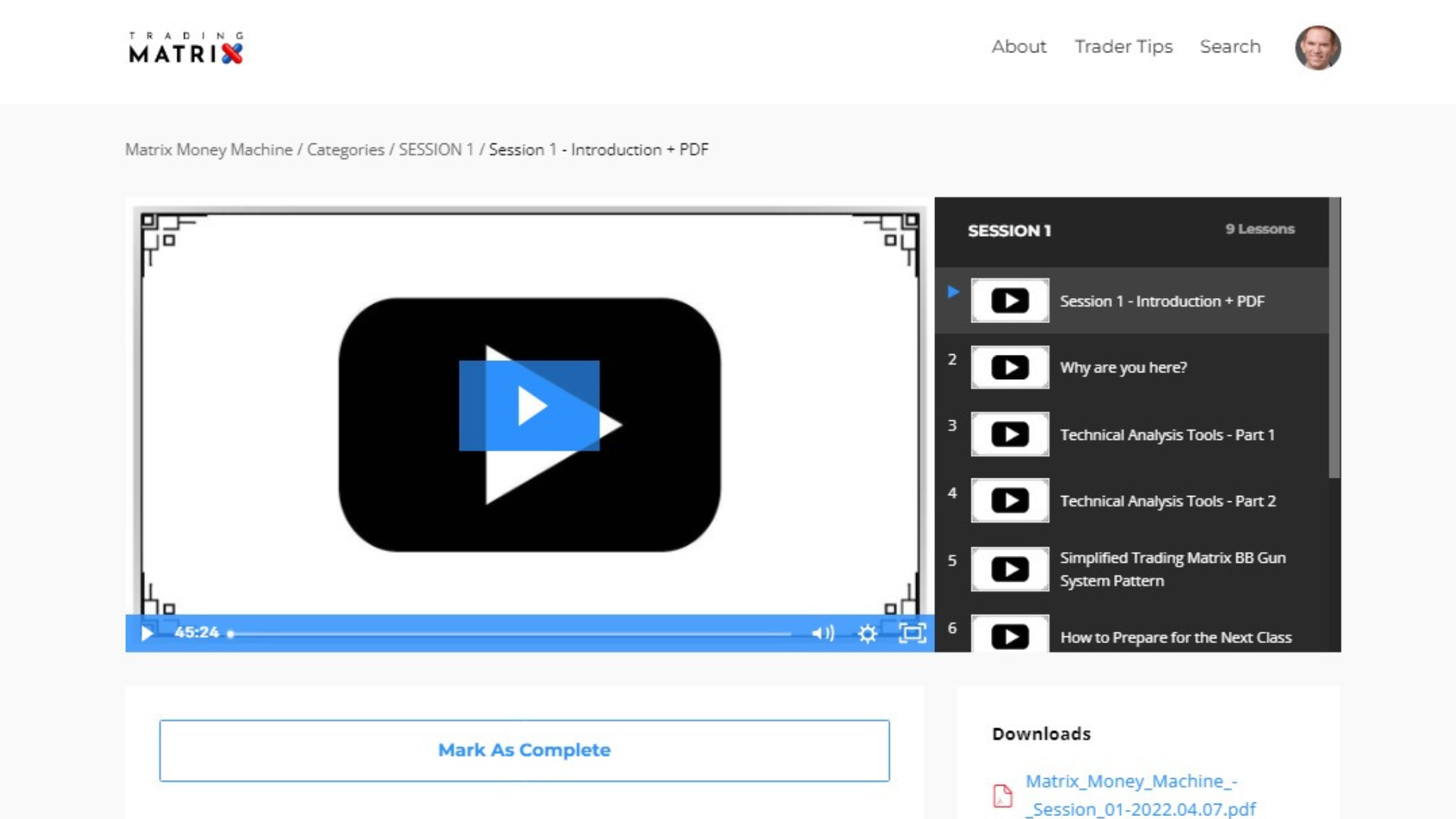Open the Search menu item
Viewport: 1456px width, 819px height.
(1230, 47)
